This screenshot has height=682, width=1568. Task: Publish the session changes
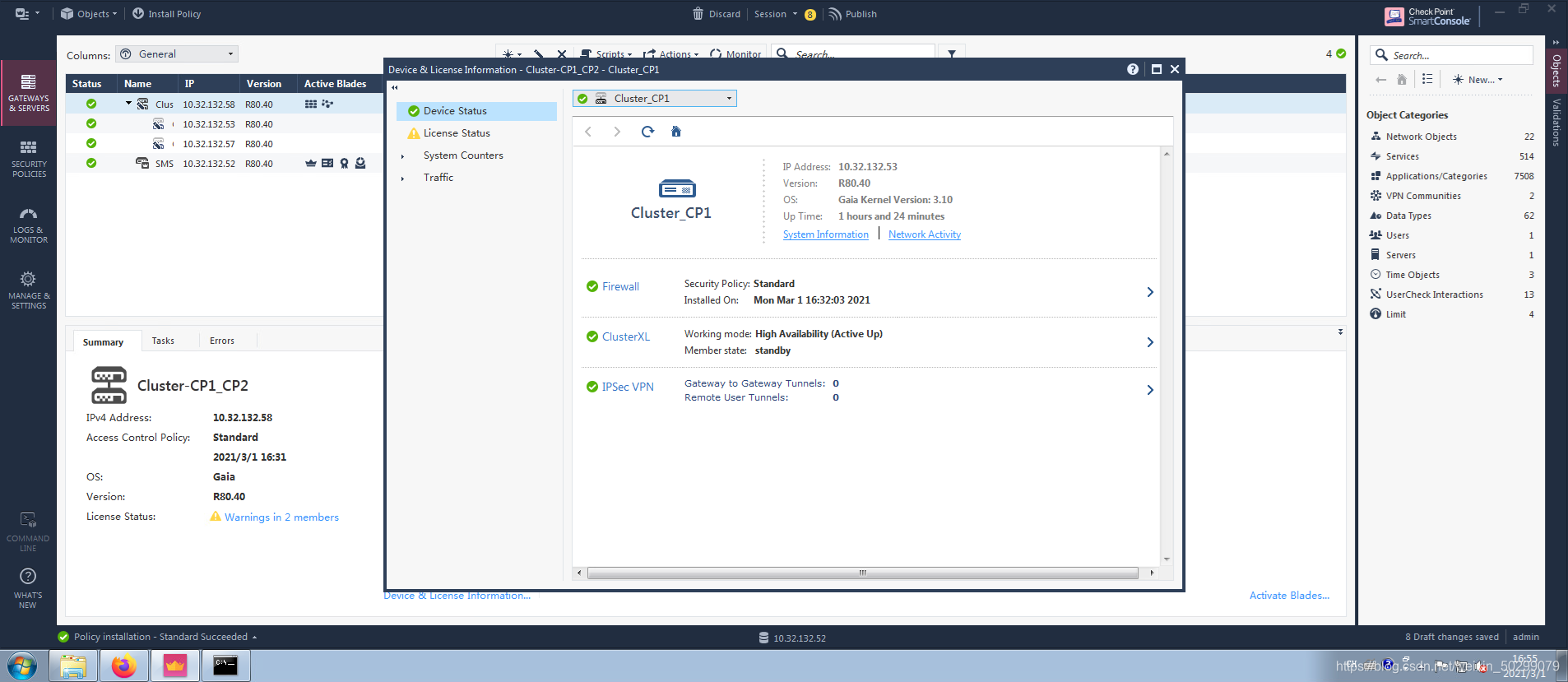pos(852,14)
